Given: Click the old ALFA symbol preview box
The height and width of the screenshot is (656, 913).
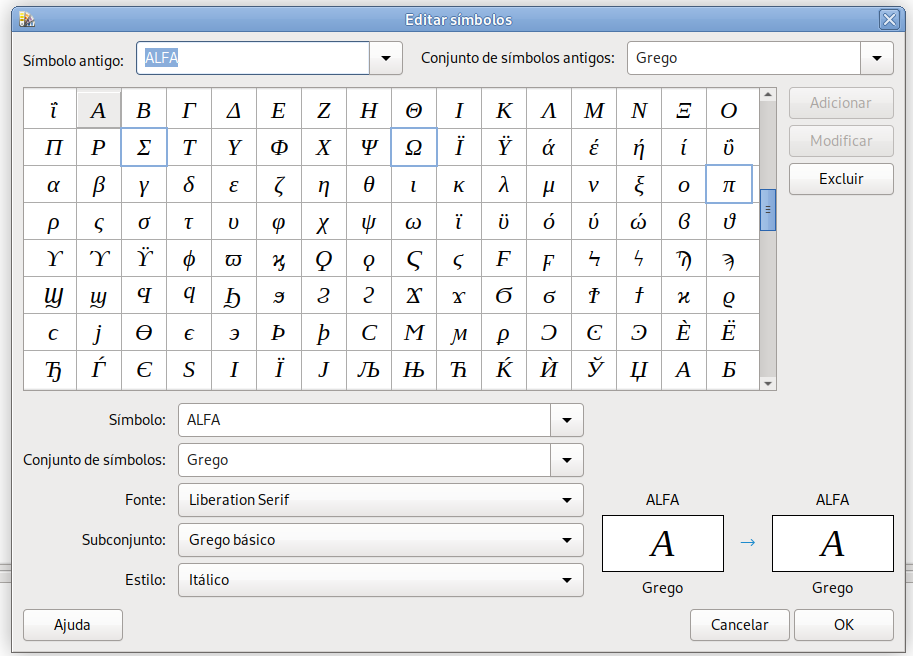Looking at the screenshot, I should [x=663, y=543].
